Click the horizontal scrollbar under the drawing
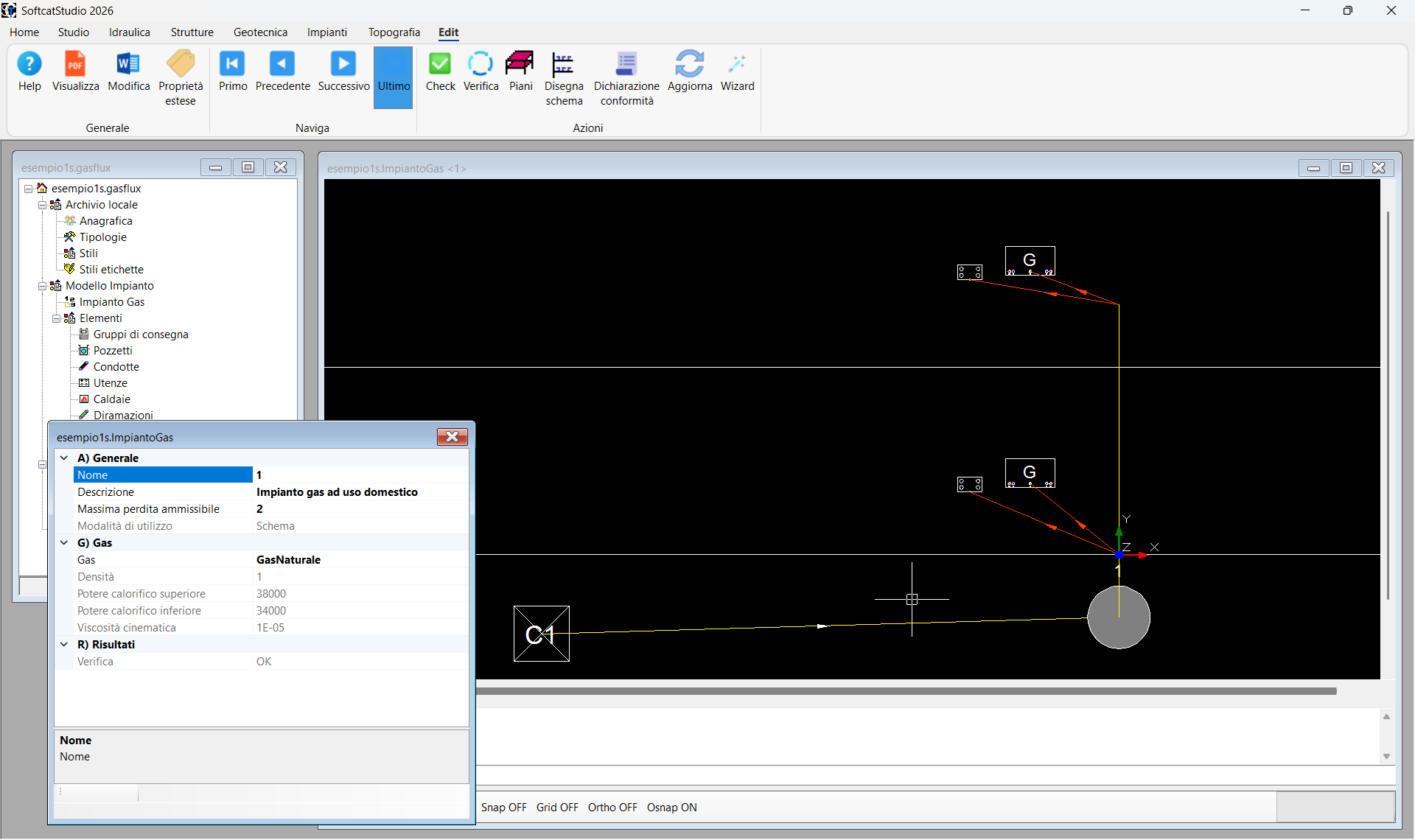This screenshot has height=840, width=1415. click(x=906, y=691)
